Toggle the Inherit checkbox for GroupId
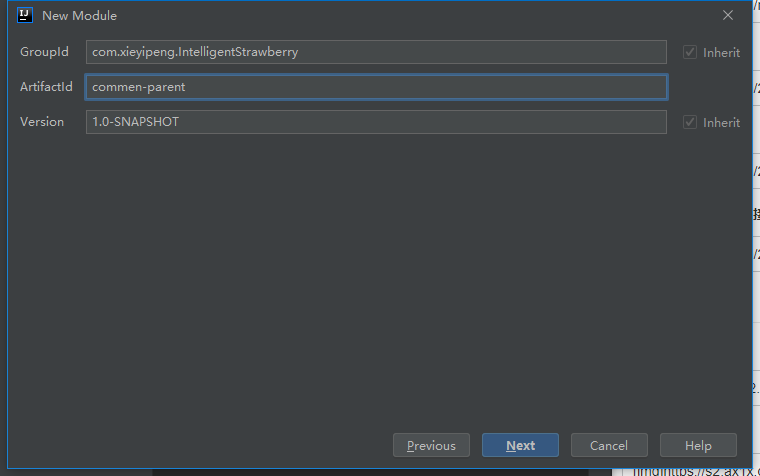This screenshot has height=476, width=760. [689, 52]
